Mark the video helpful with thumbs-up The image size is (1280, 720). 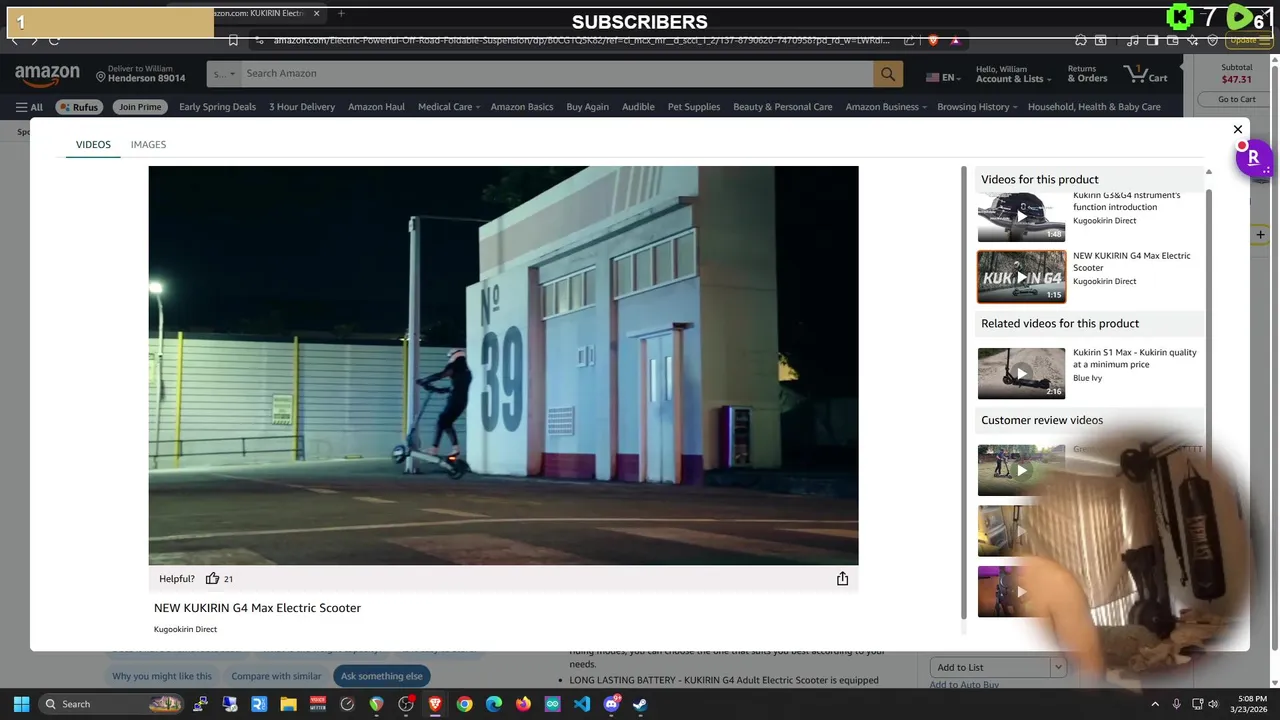[212, 579]
